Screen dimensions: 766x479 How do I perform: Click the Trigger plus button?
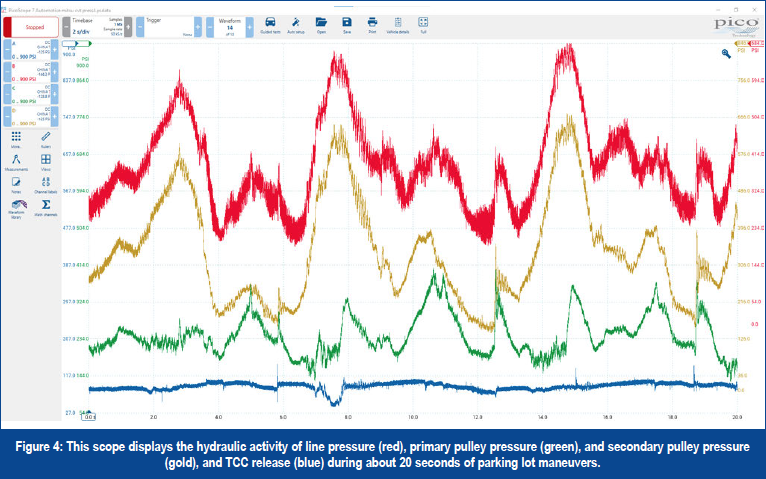(x=198, y=27)
